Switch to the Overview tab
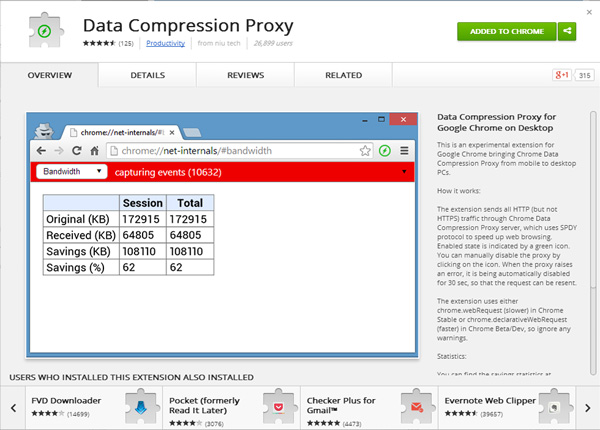 coord(49,75)
